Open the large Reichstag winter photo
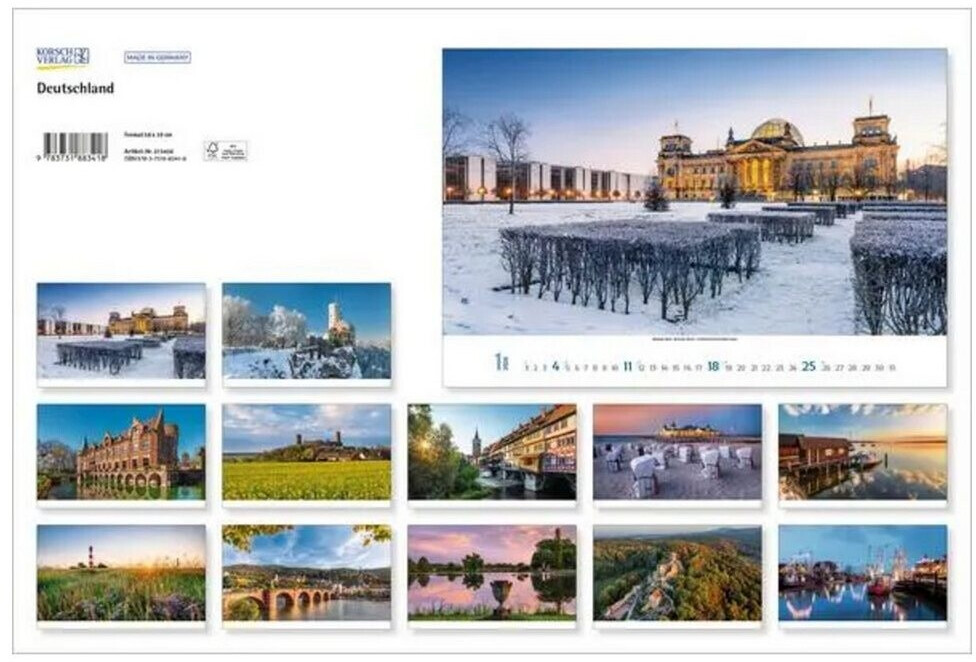Screen dimensions: 976x662 (695, 192)
